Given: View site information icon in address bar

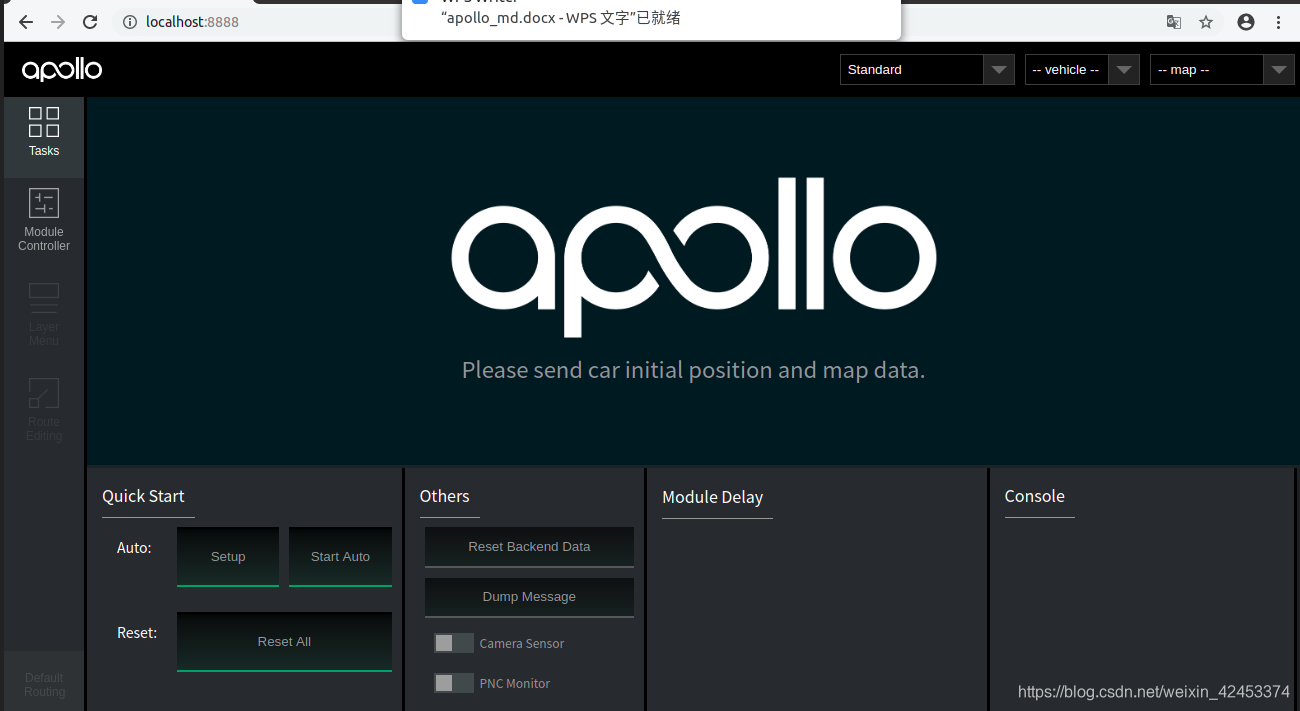Looking at the screenshot, I should [x=130, y=21].
